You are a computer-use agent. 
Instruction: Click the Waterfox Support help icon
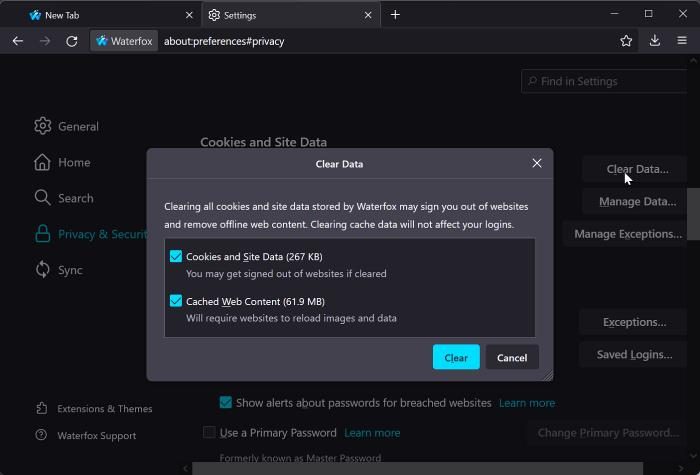41,435
